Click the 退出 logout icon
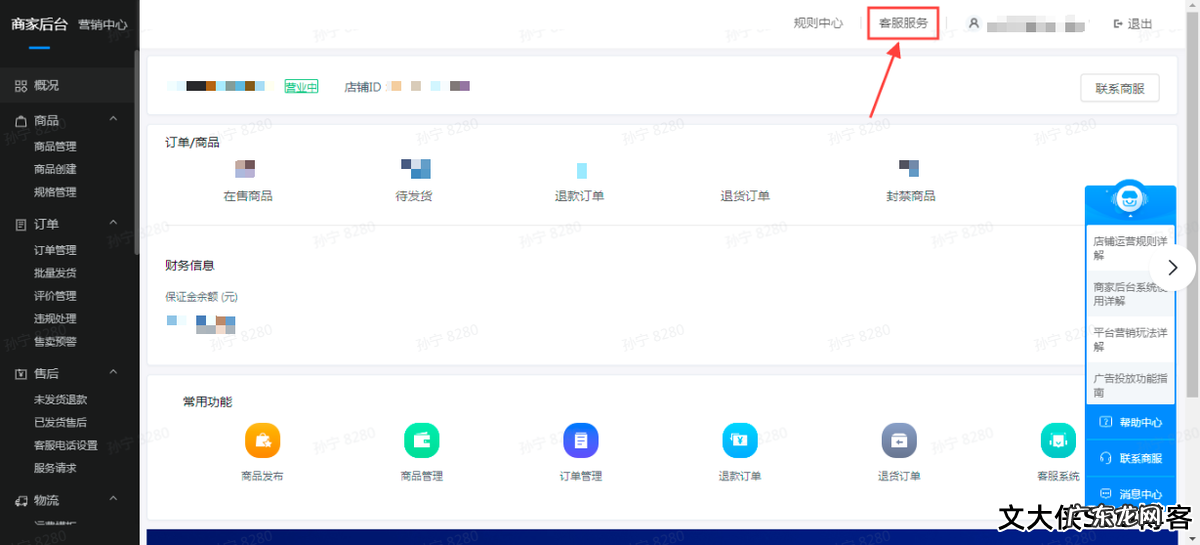1200x545 pixels. click(1118, 24)
